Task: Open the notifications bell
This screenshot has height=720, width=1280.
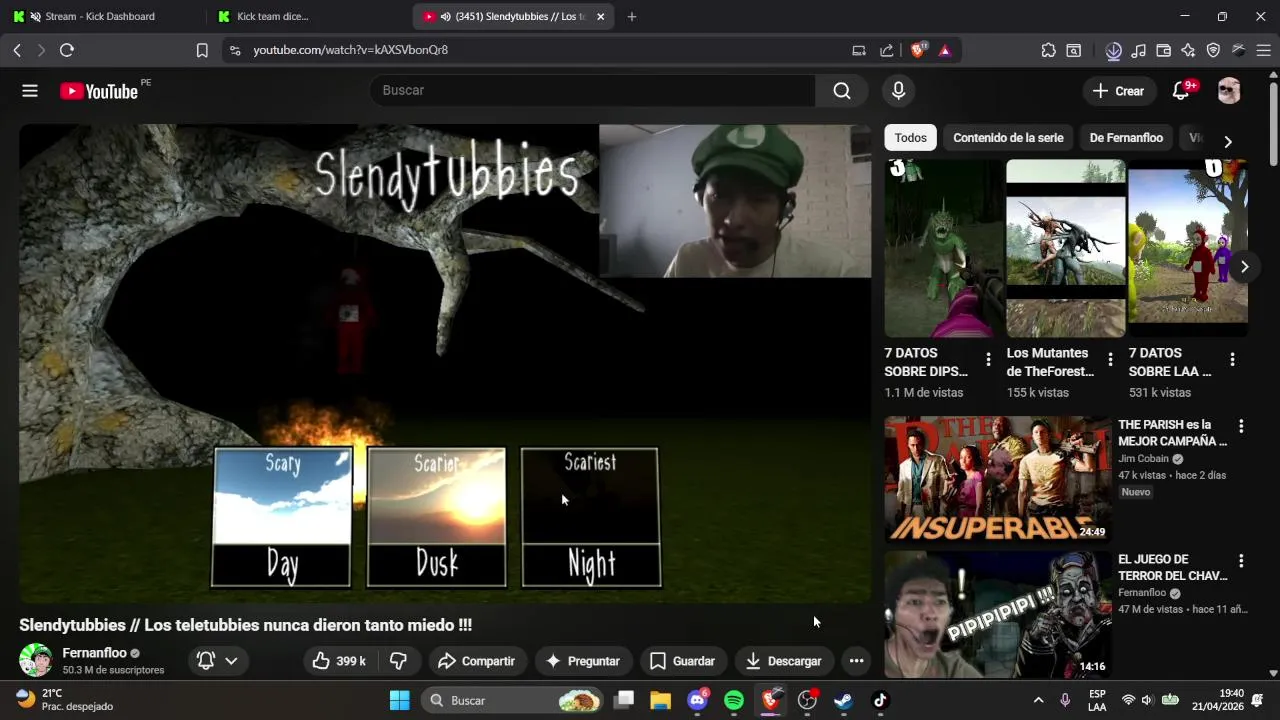Action: [x=1181, y=91]
